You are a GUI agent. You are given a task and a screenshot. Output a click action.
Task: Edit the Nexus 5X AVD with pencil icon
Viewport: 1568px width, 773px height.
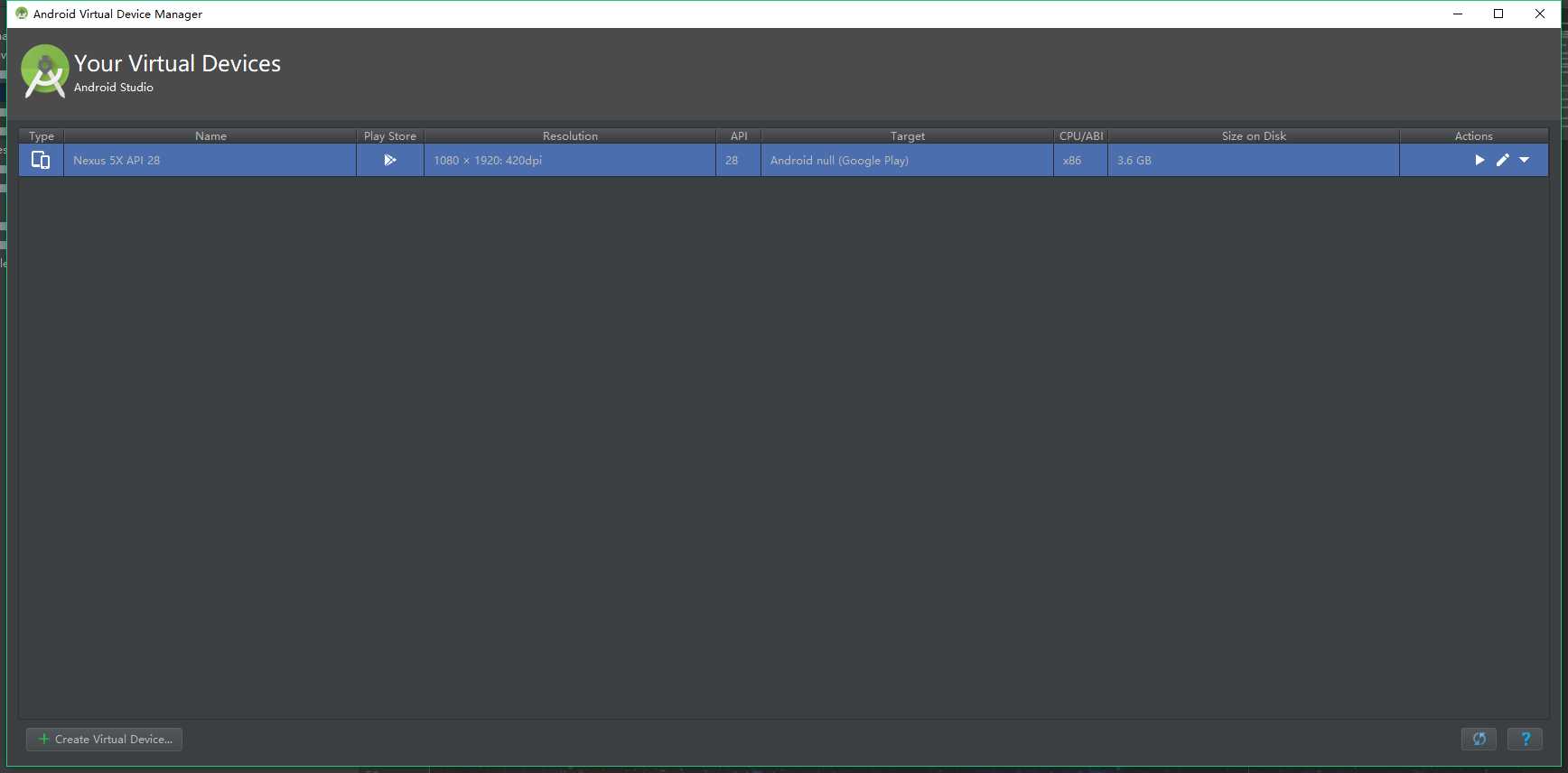coord(1503,160)
